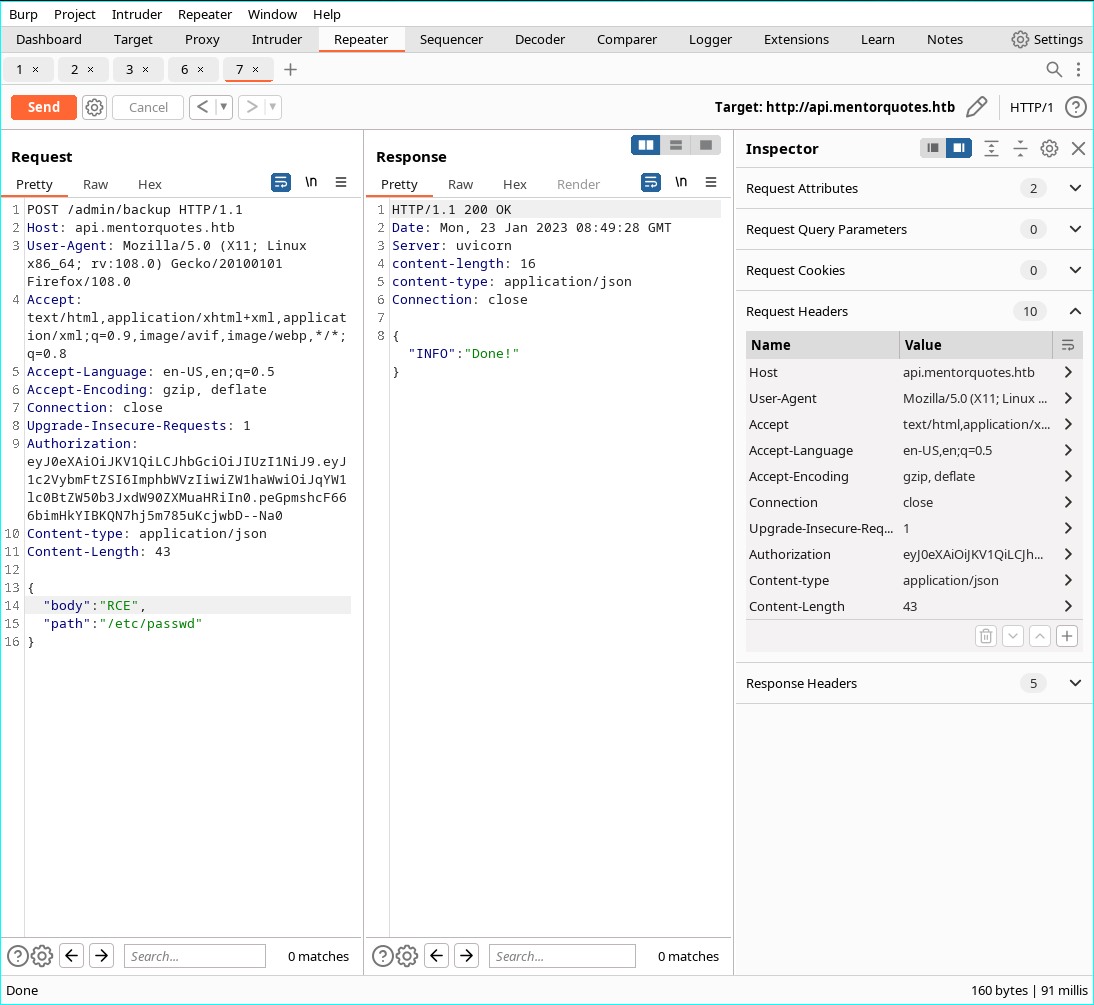The width and height of the screenshot is (1094, 1005).
Task: Open history back dropdown arrow
Action: click(x=223, y=107)
